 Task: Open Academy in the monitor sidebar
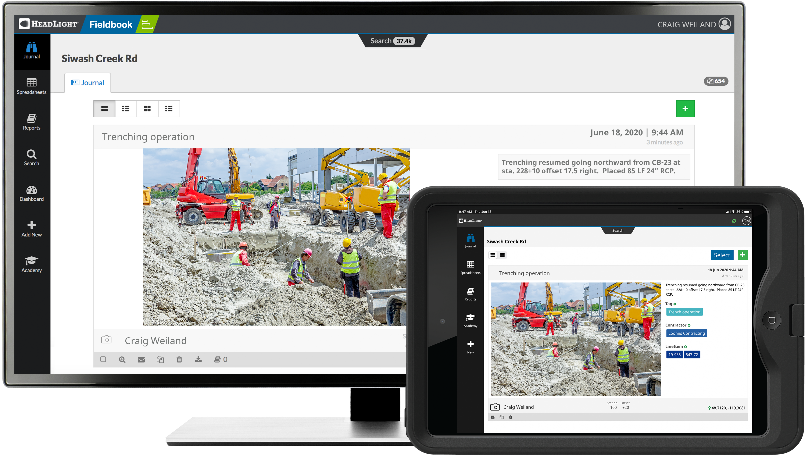32,264
